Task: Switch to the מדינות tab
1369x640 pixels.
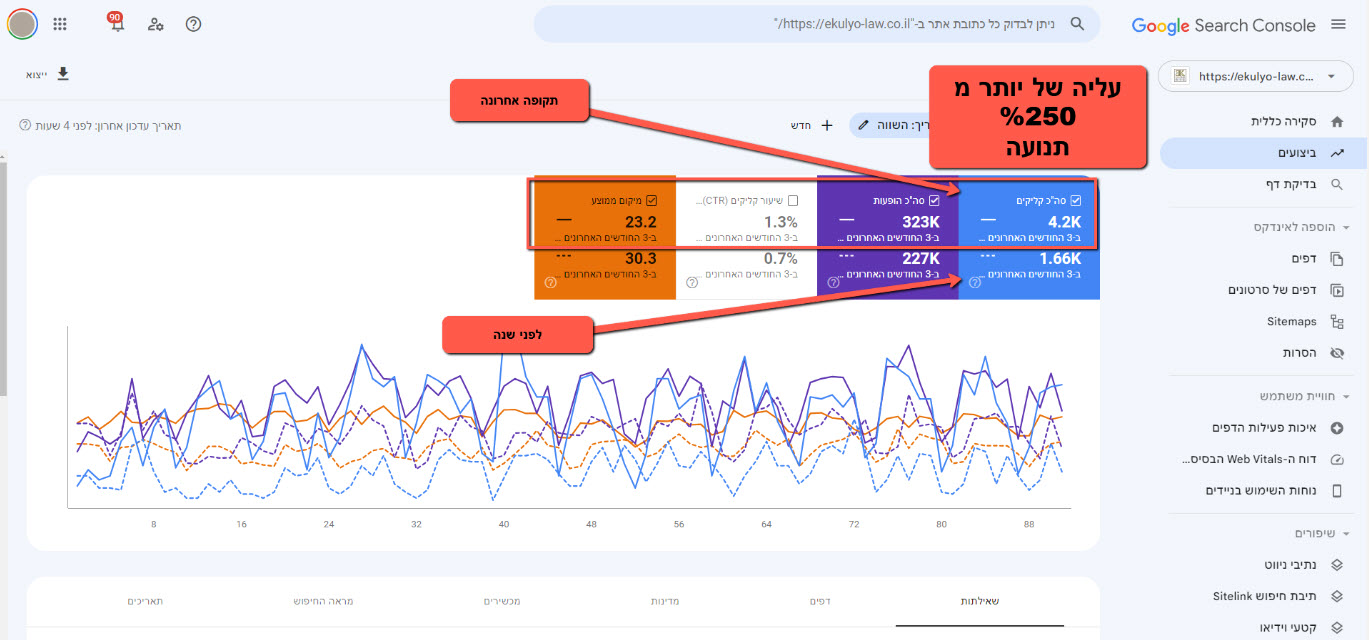Action: click(665, 601)
